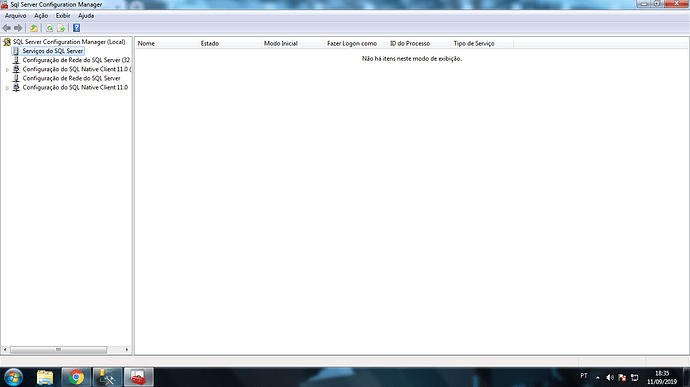Click icon beside SQL Native Client 11.0 (
Image resolution: width=690 pixels, height=387 pixels.
tap(16, 69)
